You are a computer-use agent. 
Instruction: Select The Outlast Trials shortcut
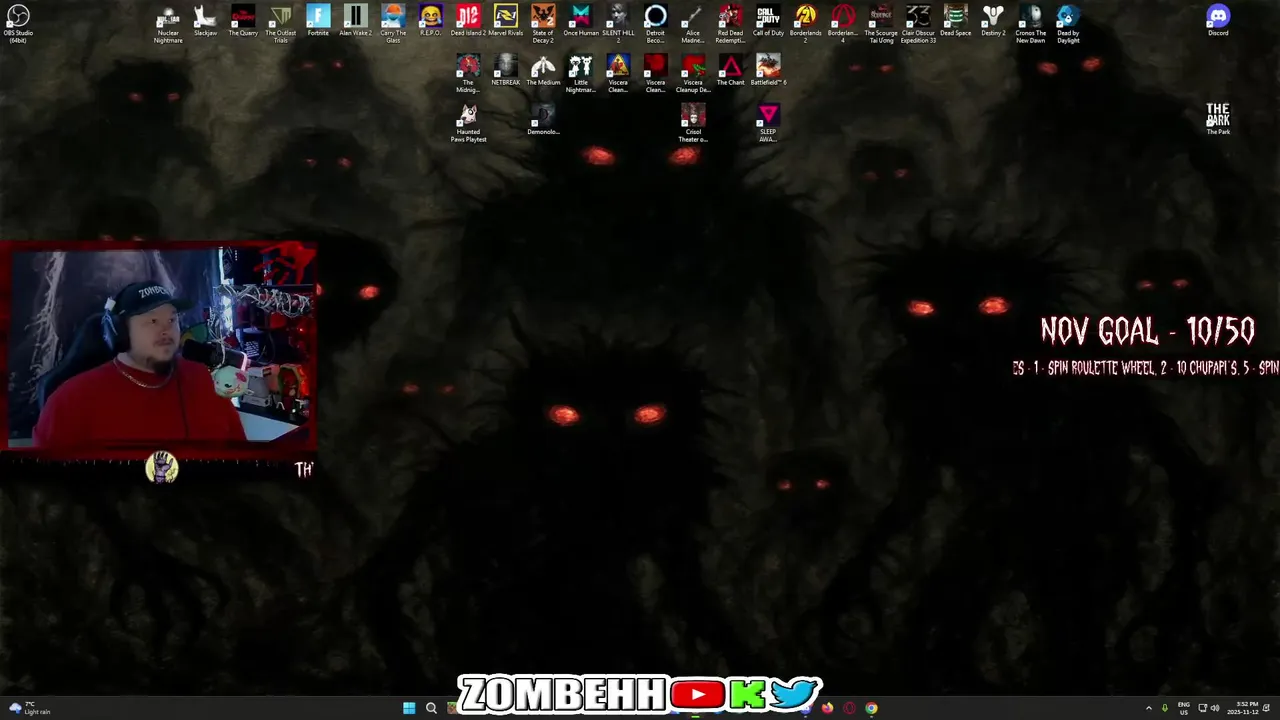tap(281, 23)
